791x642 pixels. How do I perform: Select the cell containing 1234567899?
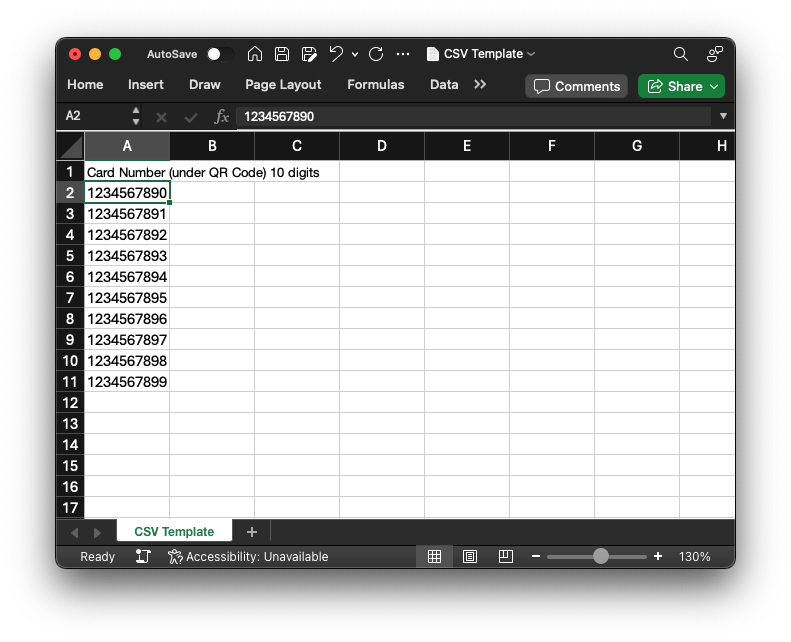(x=127, y=382)
